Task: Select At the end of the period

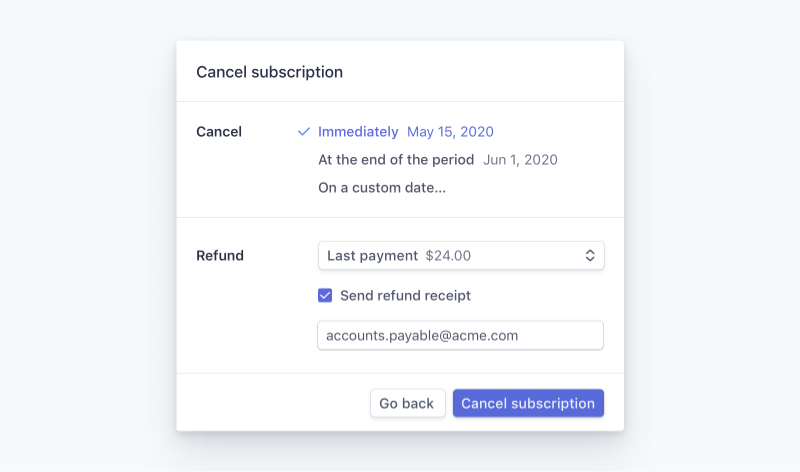Action: pos(396,160)
